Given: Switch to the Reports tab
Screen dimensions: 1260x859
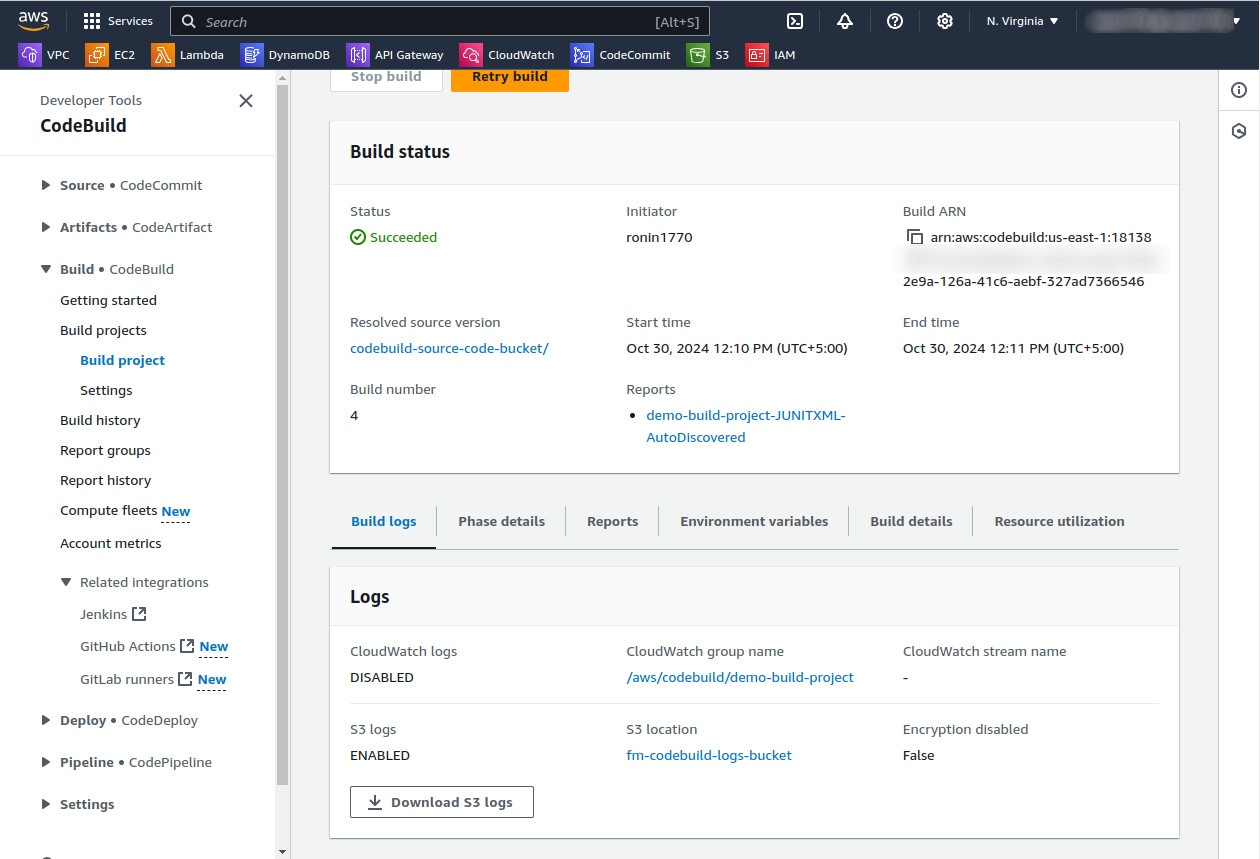Looking at the screenshot, I should click(x=612, y=521).
